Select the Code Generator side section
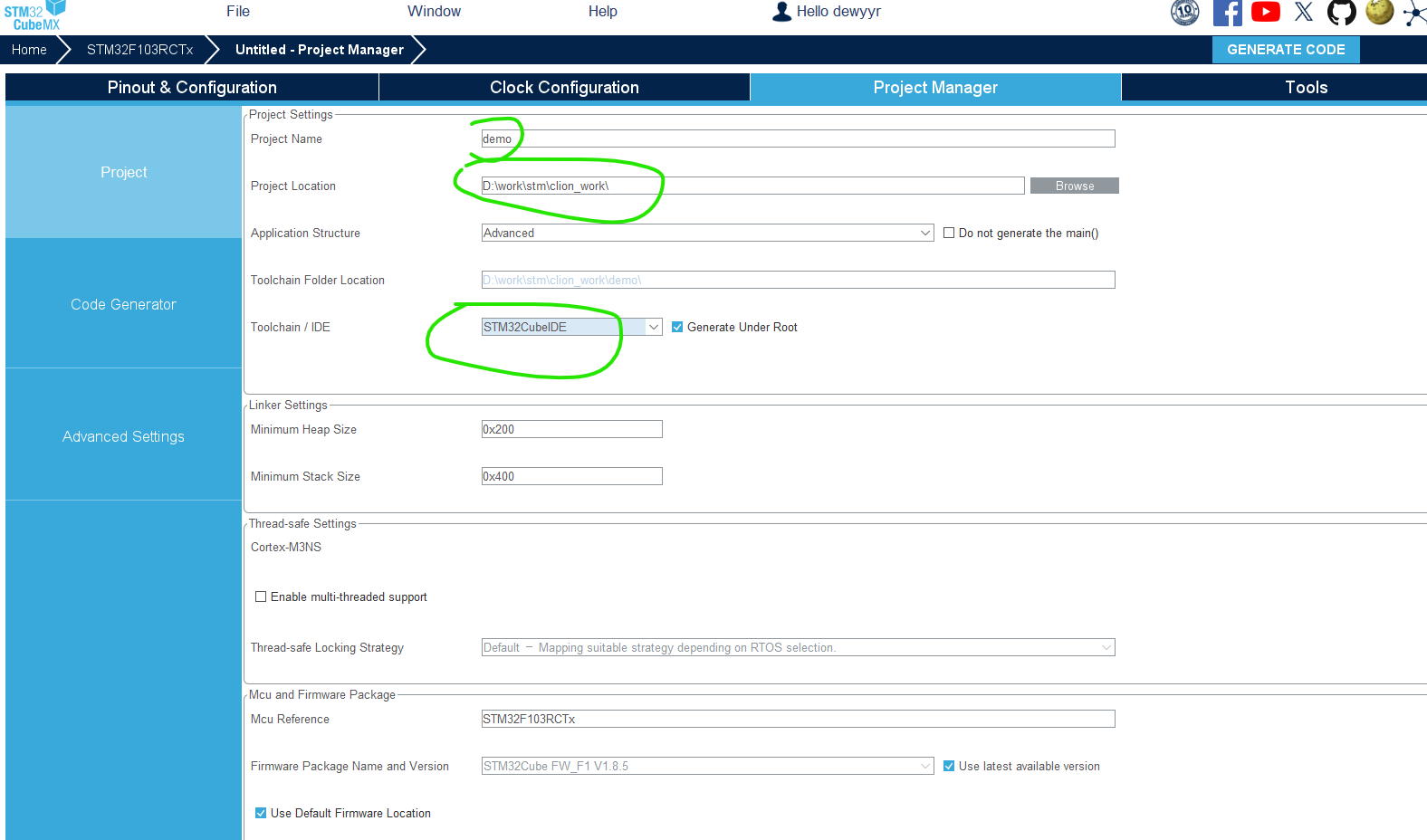The width and height of the screenshot is (1427, 840). pos(123,304)
